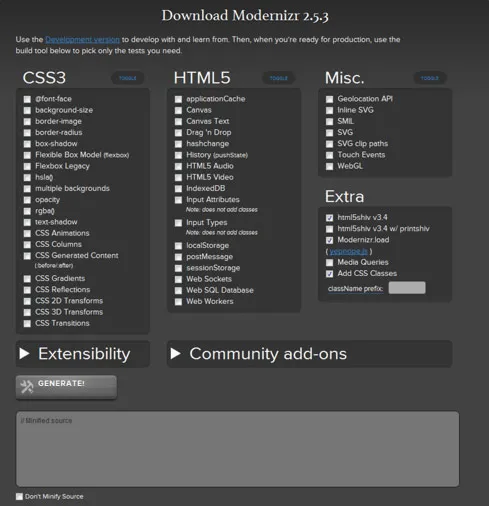Uncheck Add CSS Classes option

coord(329,274)
